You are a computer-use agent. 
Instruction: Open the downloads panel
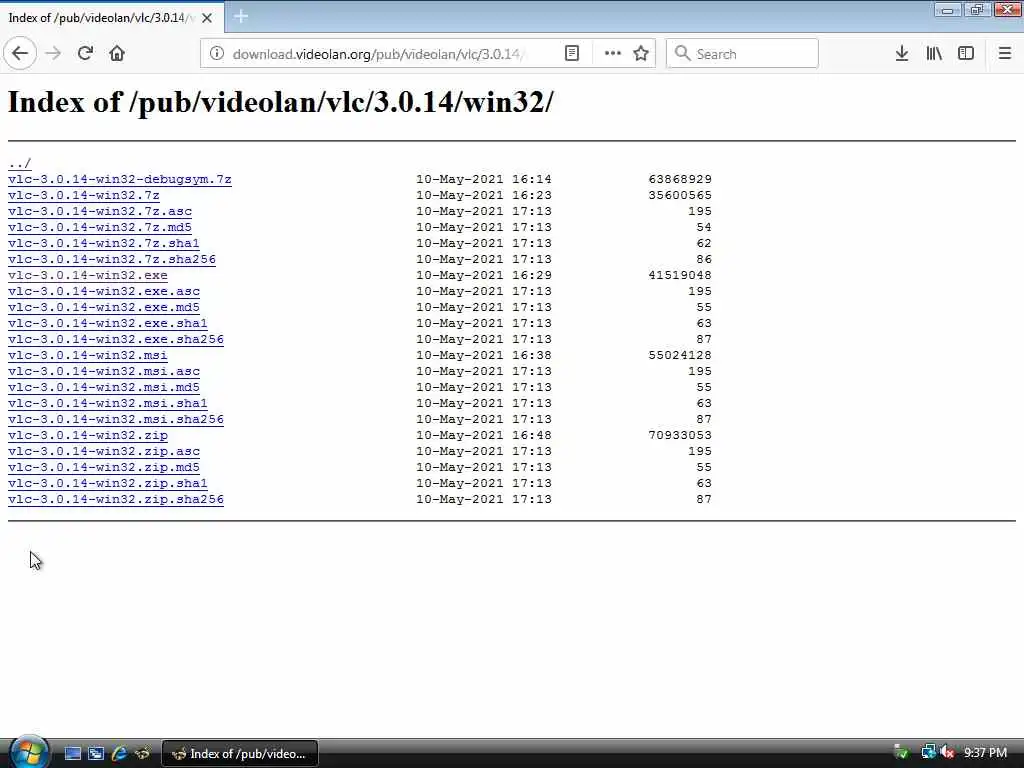[902, 54]
